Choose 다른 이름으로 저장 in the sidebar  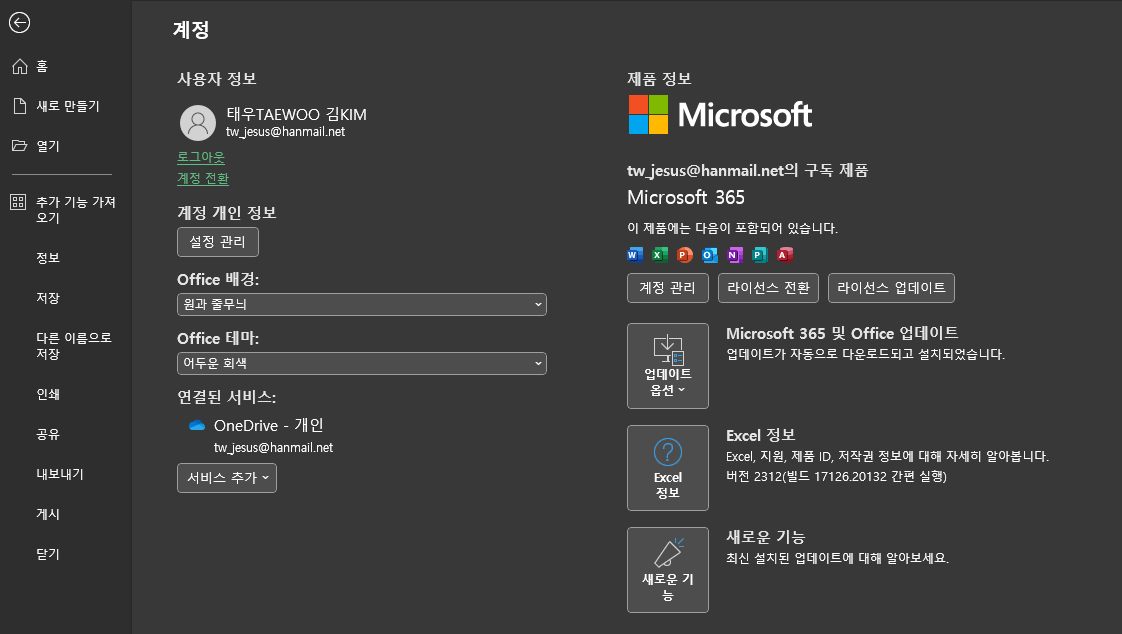coord(74,346)
